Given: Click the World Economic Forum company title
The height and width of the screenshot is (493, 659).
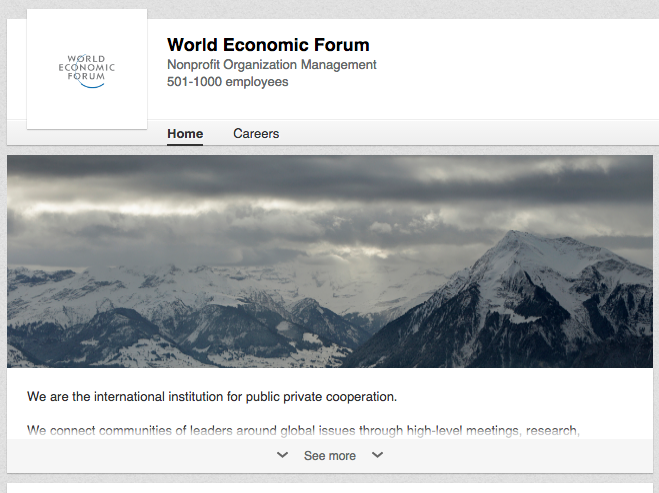Looking at the screenshot, I should pyautogui.click(x=268, y=45).
